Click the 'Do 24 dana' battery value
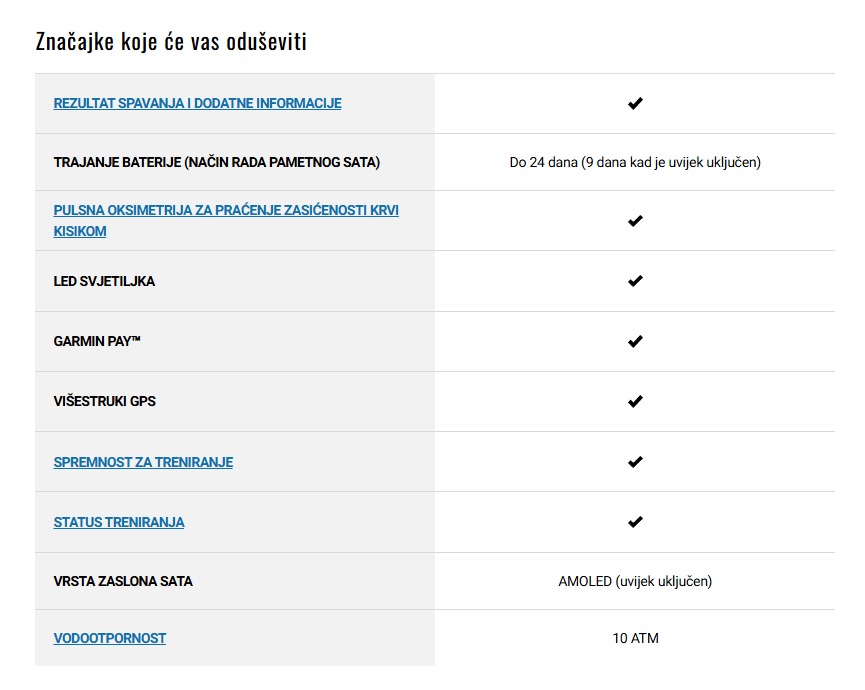 (635, 162)
